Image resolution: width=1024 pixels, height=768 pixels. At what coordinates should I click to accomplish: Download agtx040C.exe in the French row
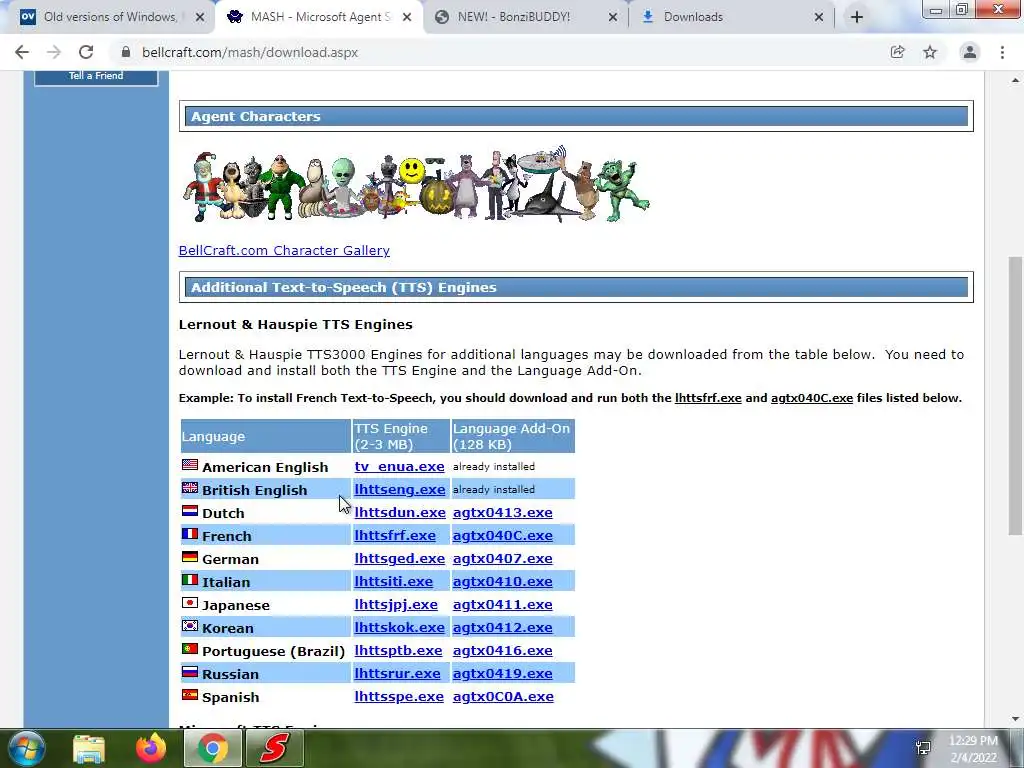coord(502,536)
